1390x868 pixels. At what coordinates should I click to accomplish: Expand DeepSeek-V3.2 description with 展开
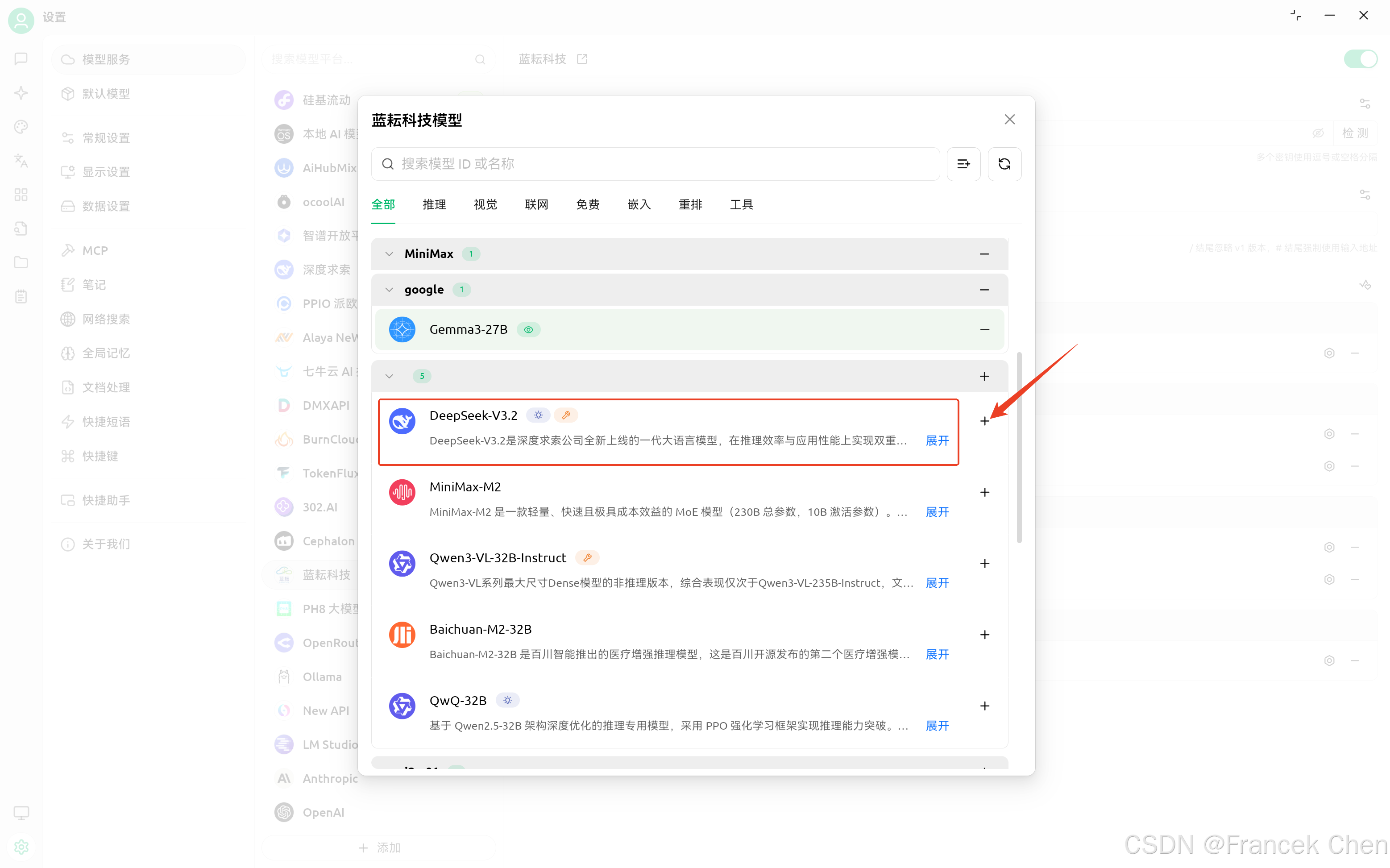click(937, 441)
